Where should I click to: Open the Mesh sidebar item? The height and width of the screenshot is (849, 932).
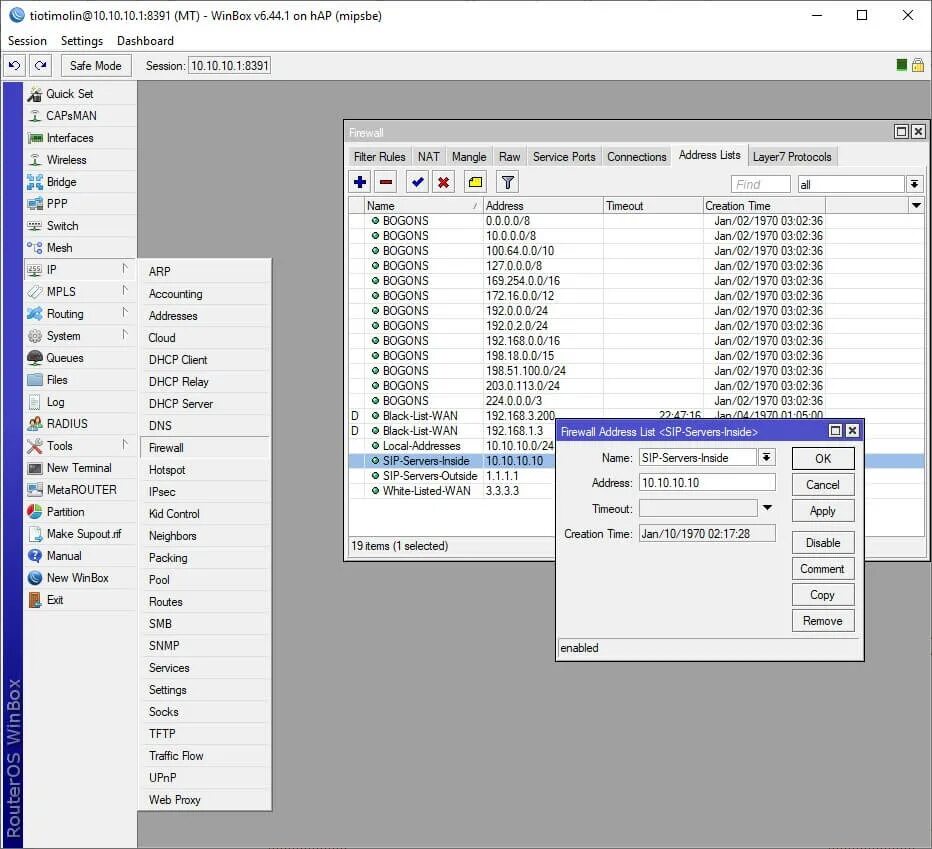[80, 248]
